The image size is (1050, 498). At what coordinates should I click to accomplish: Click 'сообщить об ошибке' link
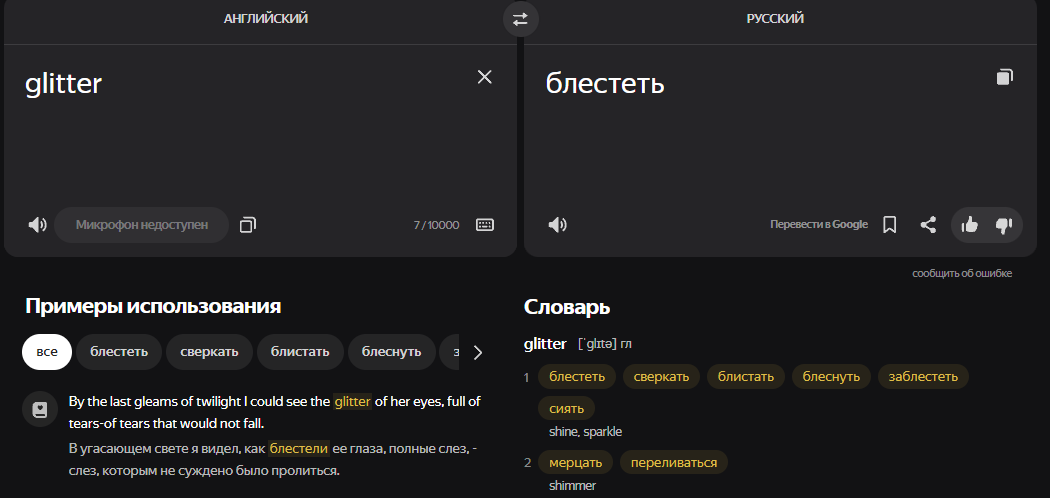(962, 273)
